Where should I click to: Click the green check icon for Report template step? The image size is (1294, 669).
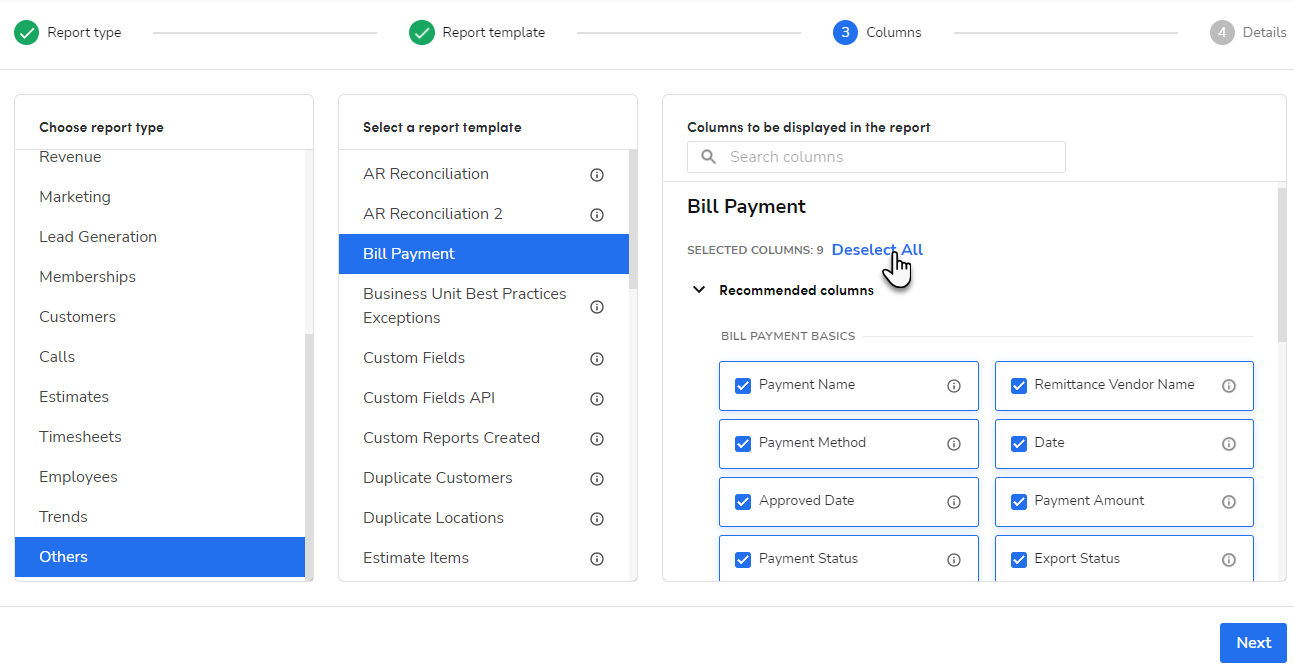[x=422, y=33]
